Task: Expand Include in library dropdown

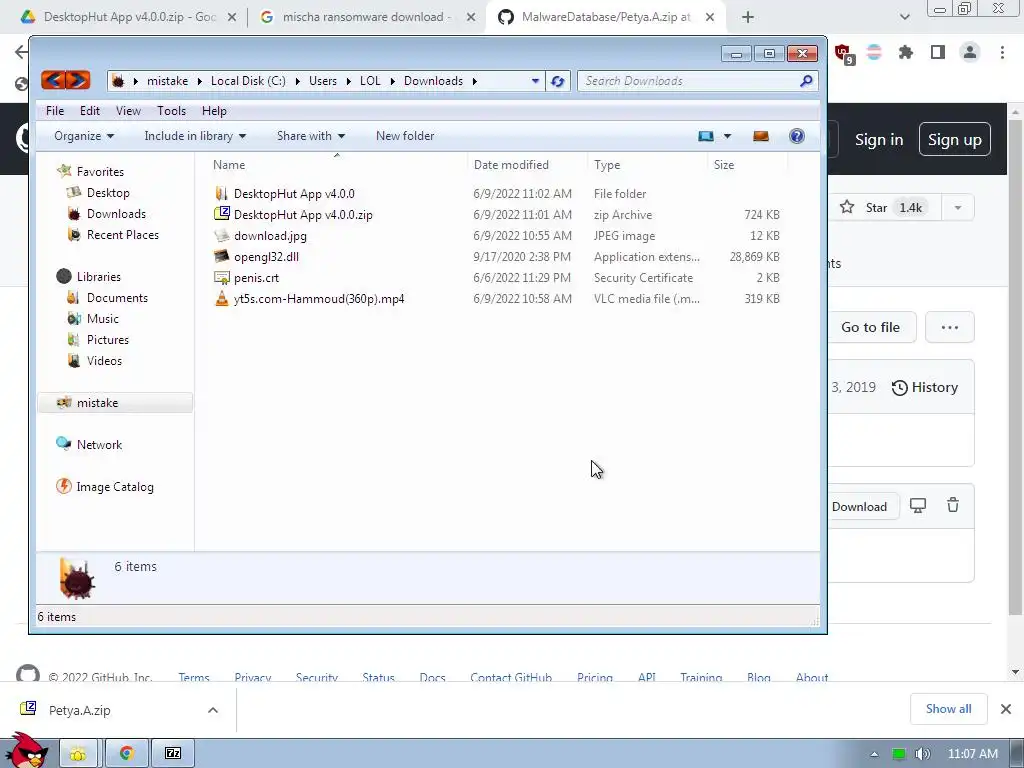Action: (195, 136)
